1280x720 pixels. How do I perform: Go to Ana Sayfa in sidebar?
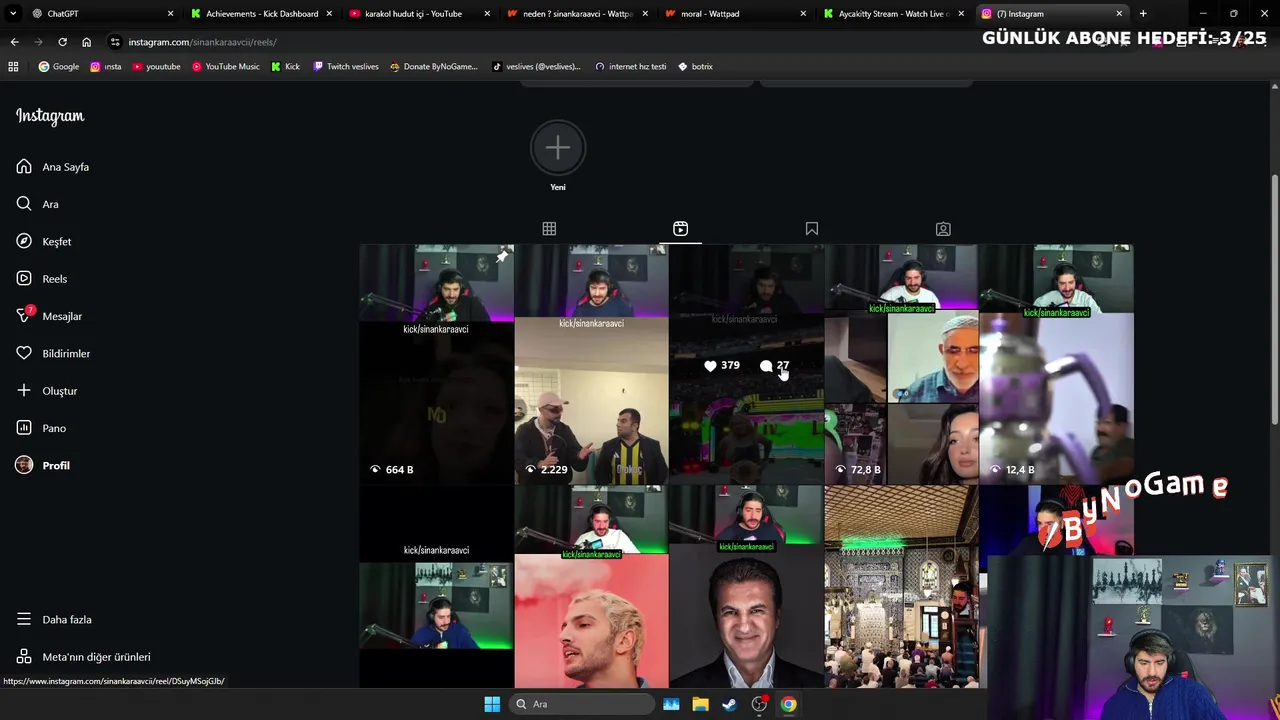tap(53, 167)
